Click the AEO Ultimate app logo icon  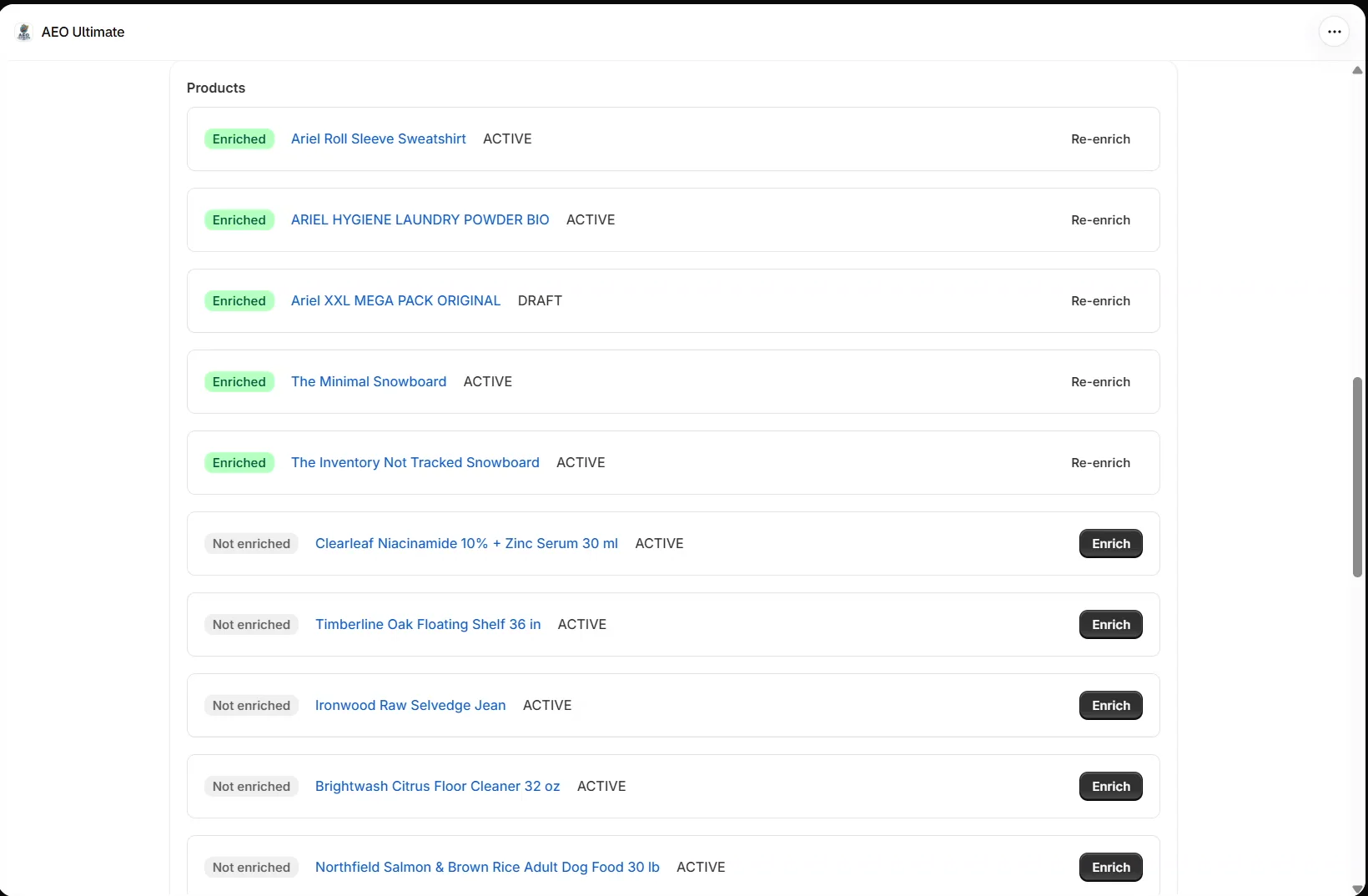[x=24, y=32]
